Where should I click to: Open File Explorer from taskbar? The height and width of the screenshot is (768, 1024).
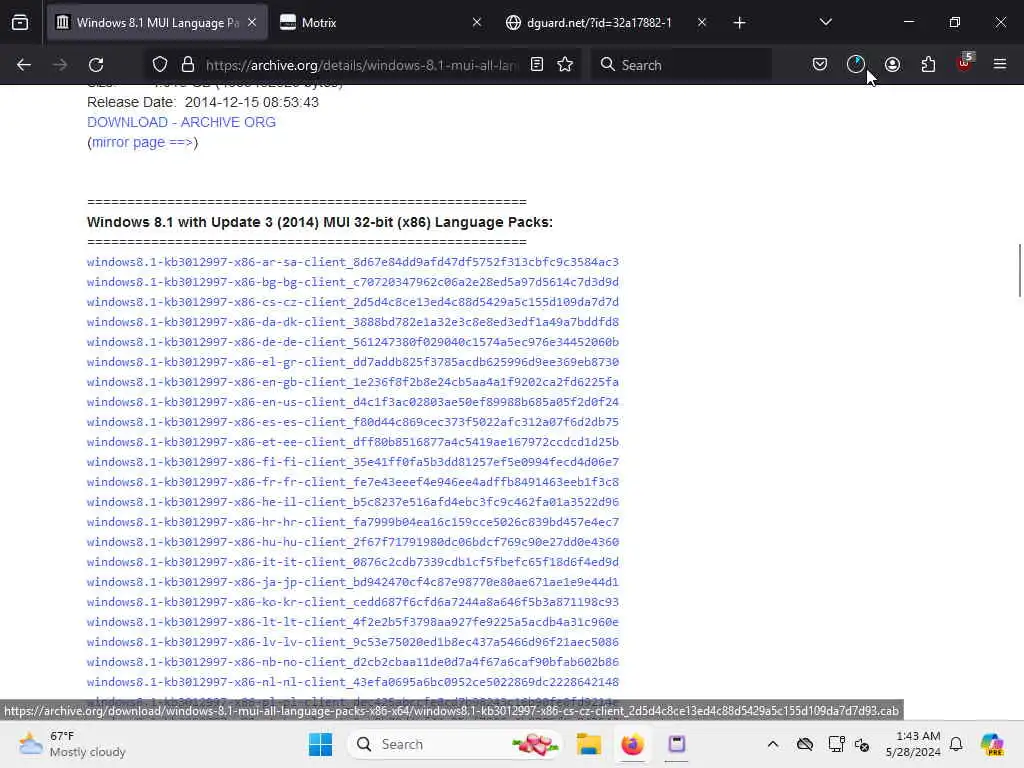pos(588,744)
